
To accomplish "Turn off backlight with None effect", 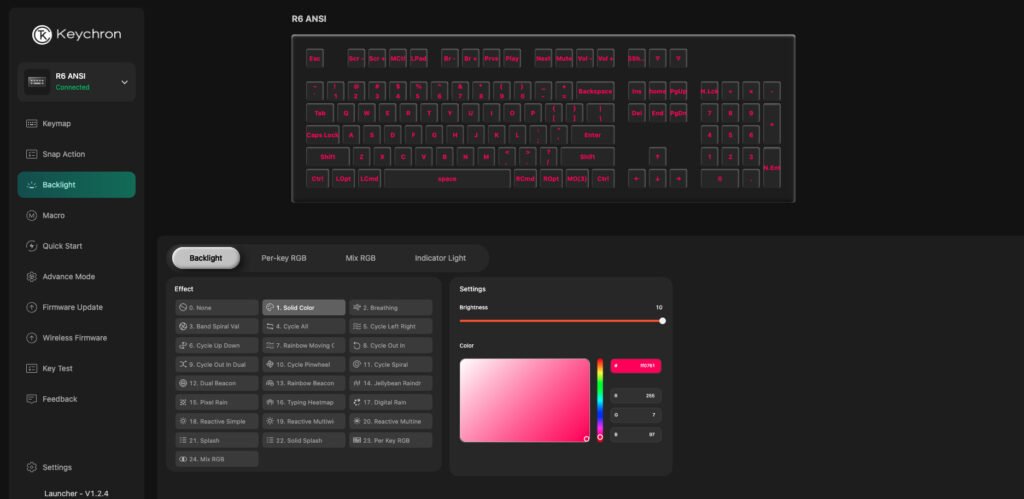I will click(x=216, y=308).
